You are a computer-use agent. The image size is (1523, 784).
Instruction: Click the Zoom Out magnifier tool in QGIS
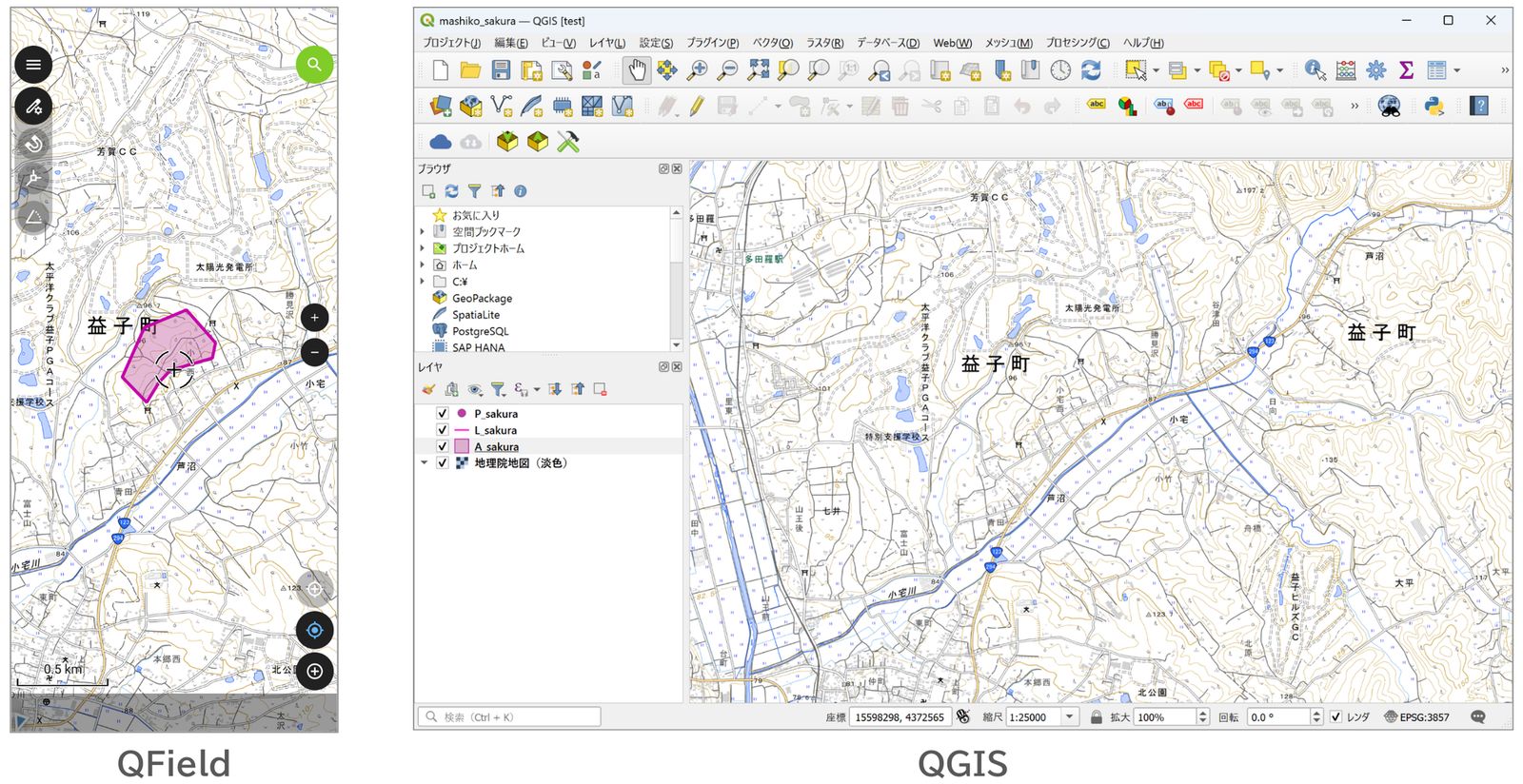(x=727, y=69)
